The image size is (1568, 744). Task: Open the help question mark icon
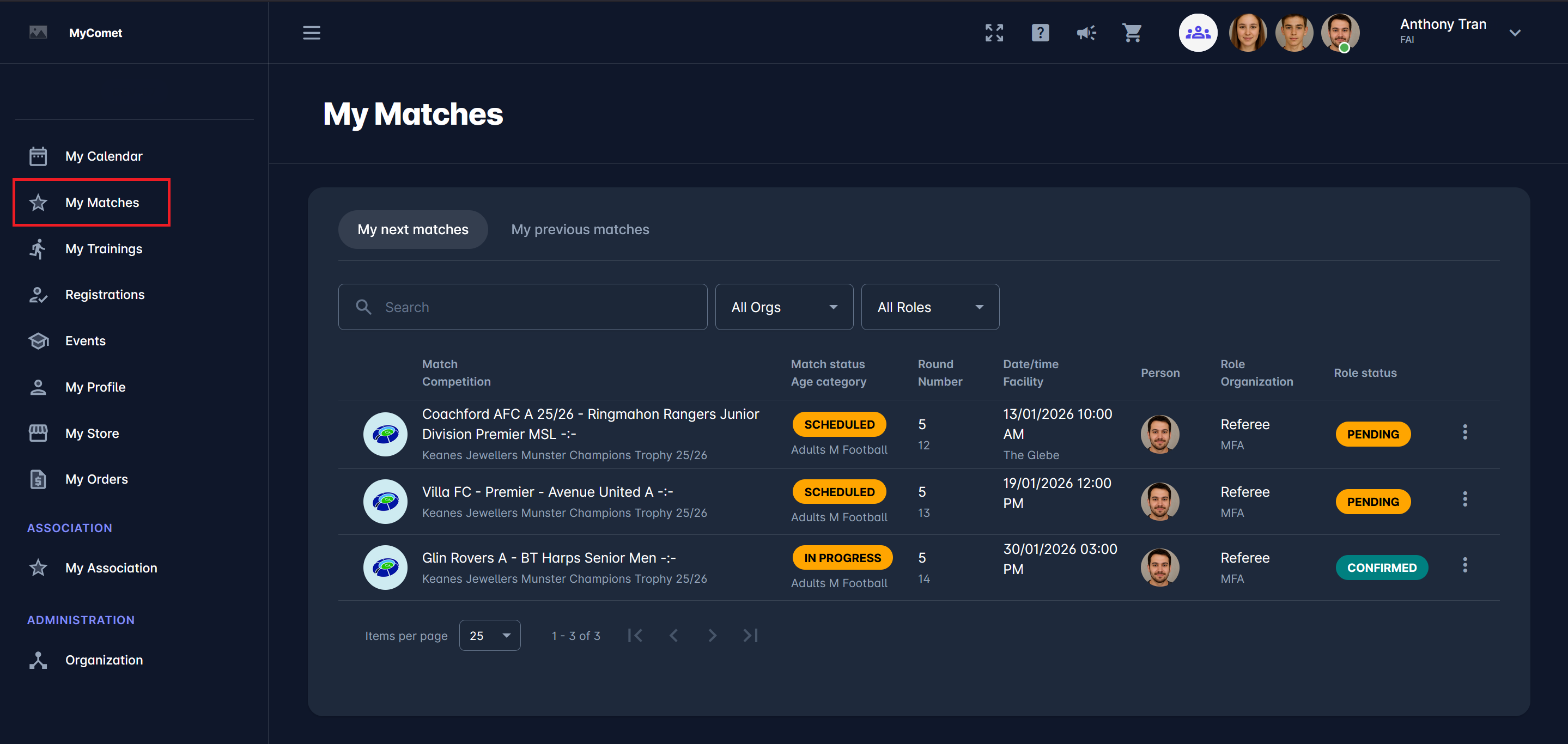1040,33
